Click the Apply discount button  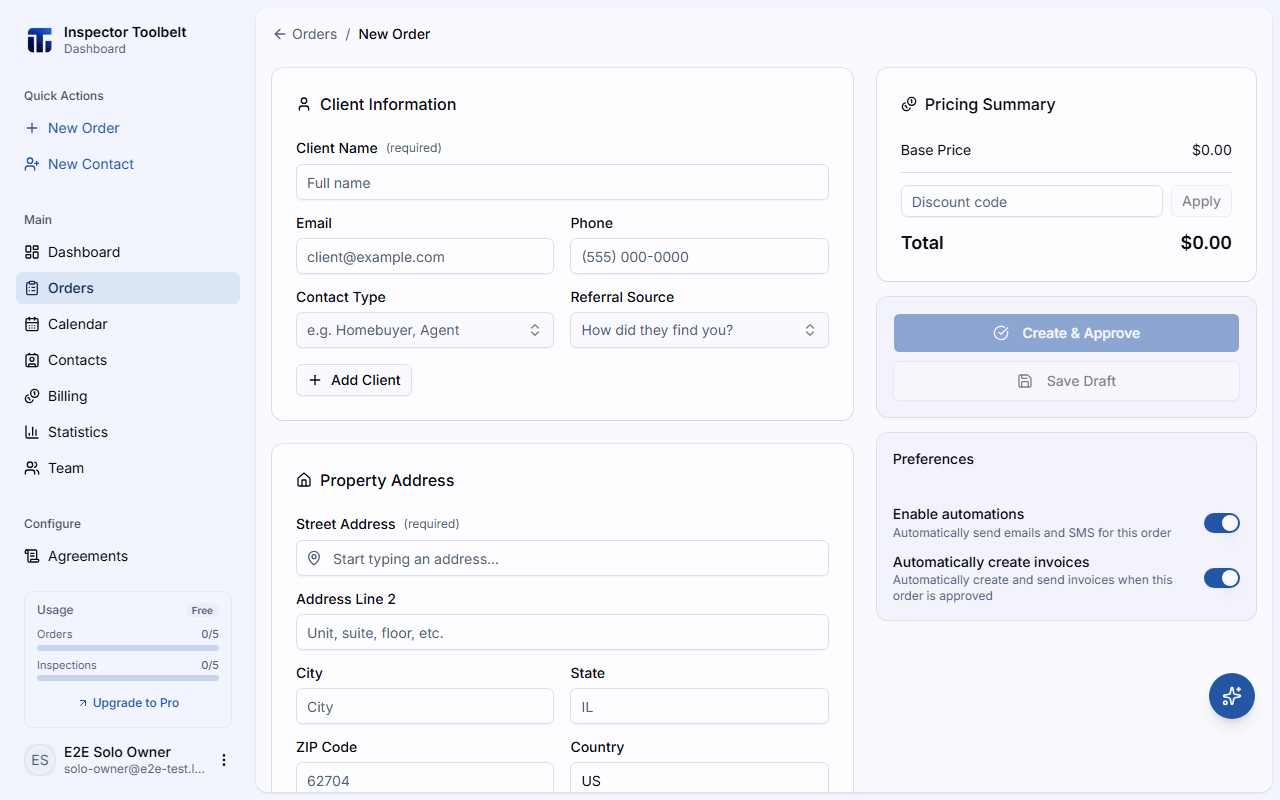(1201, 201)
